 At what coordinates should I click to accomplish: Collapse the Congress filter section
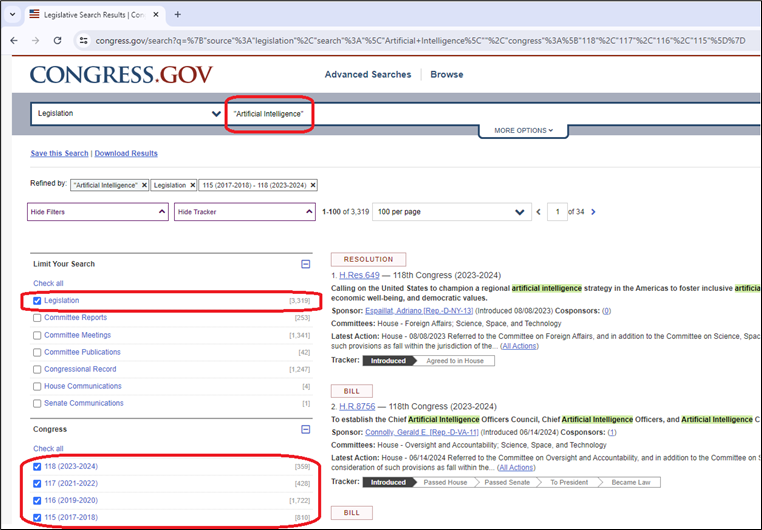point(306,429)
